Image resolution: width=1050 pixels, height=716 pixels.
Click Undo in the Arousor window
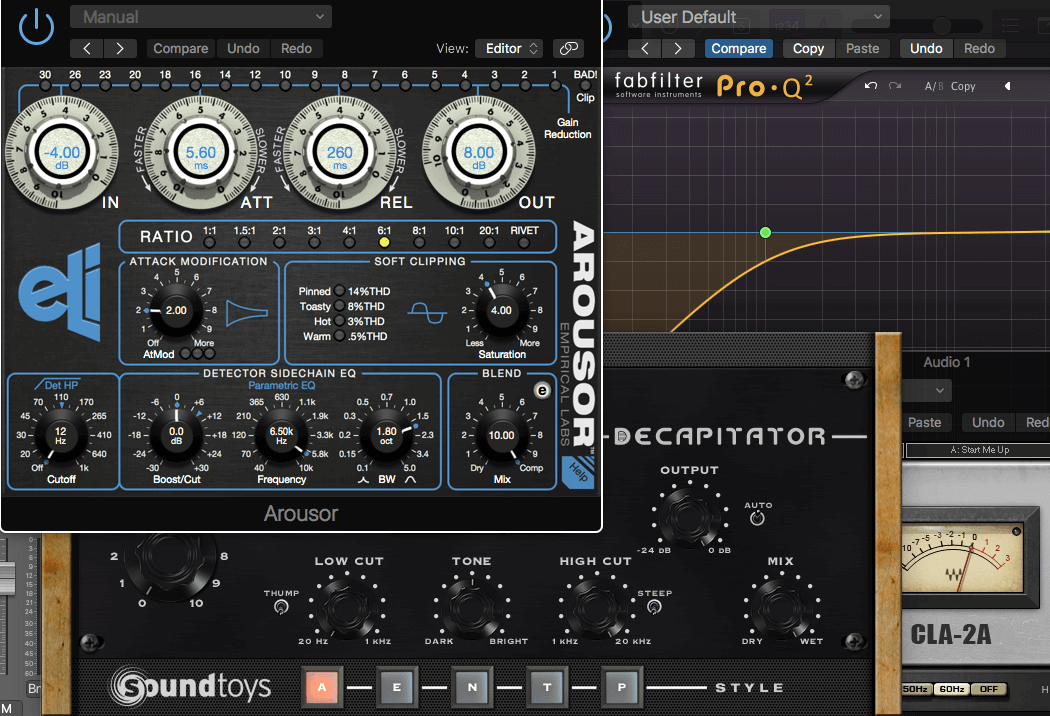pos(243,48)
